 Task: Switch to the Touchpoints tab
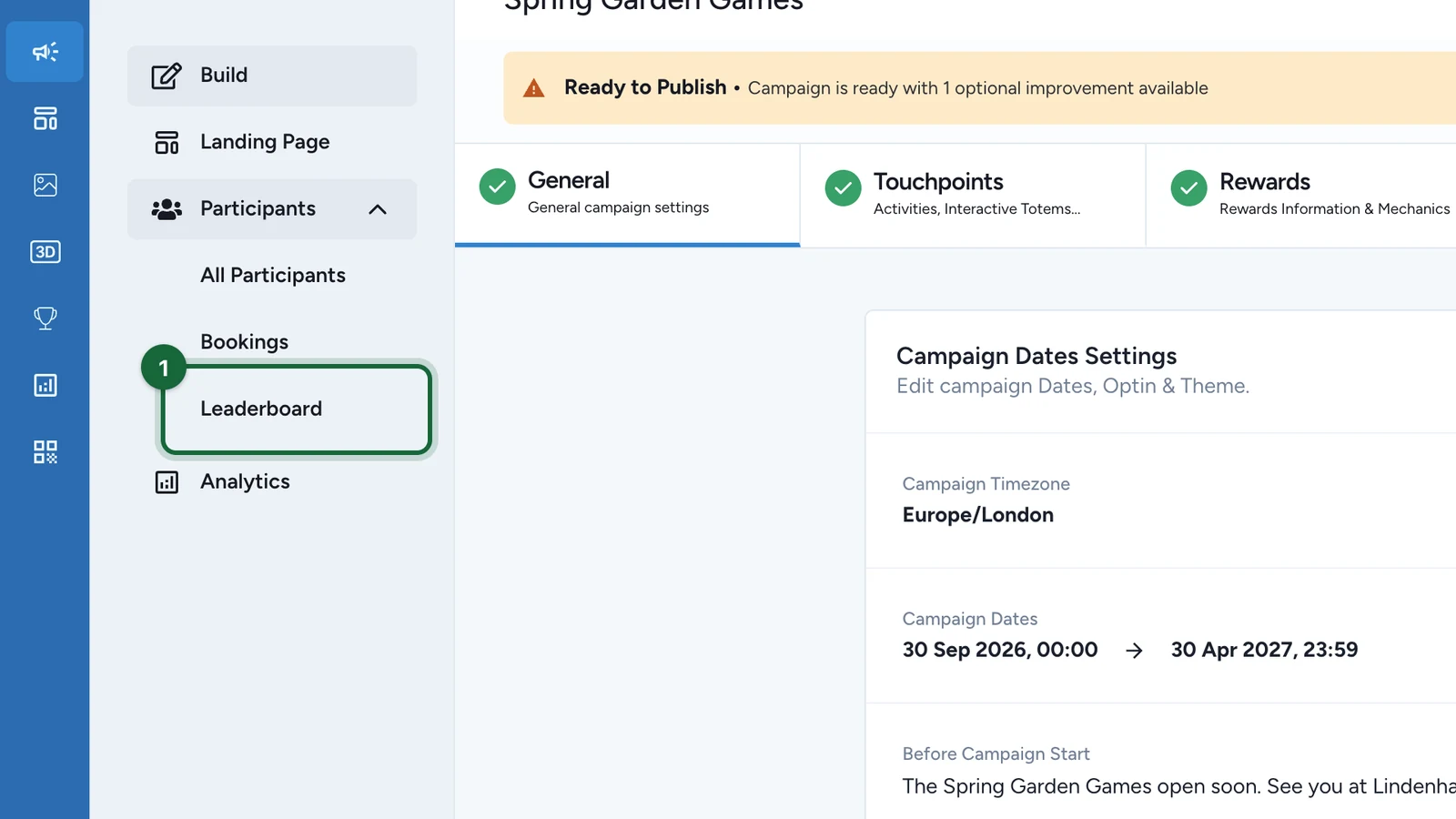click(x=973, y=194)
